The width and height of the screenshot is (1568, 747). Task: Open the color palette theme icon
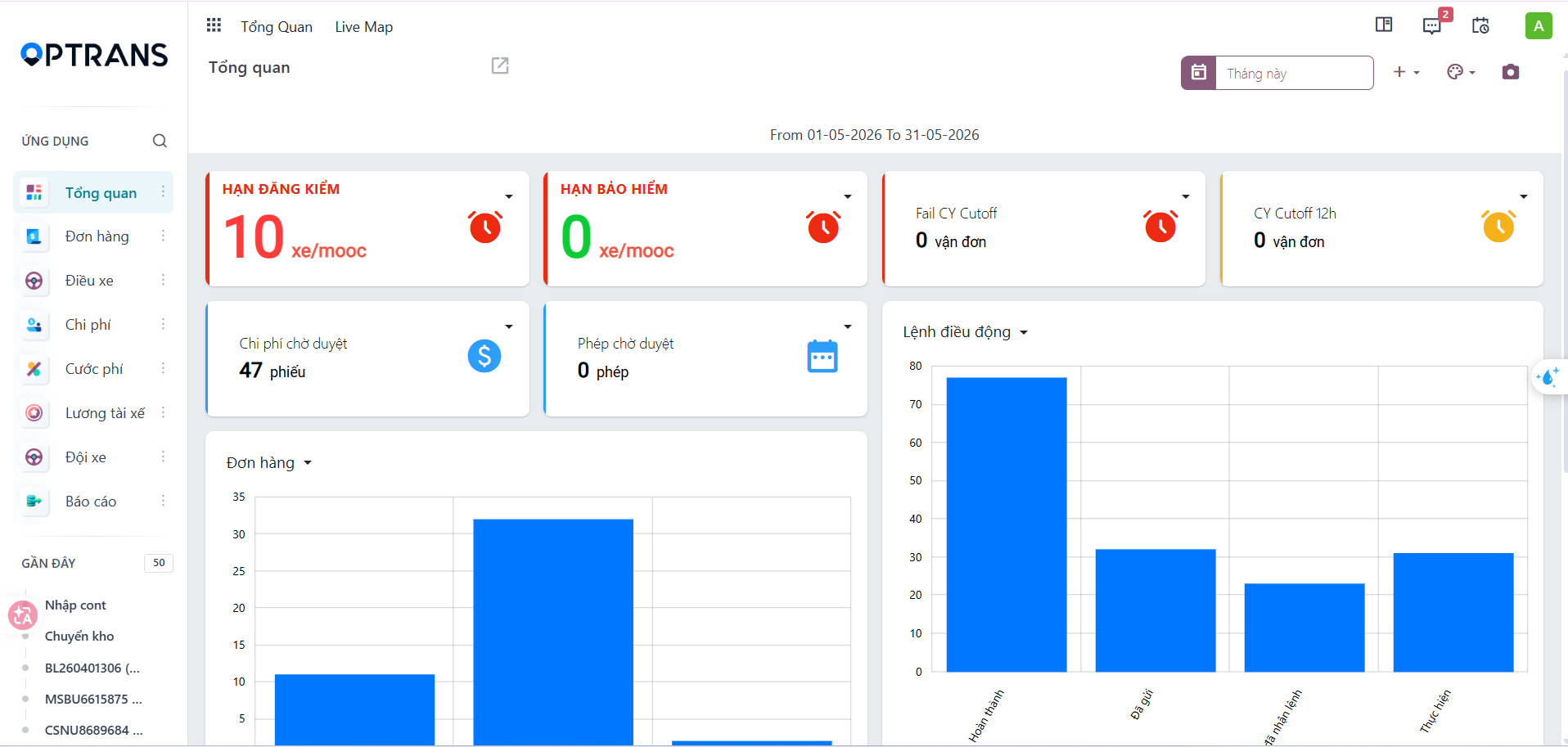click(x=1461, y=72)
